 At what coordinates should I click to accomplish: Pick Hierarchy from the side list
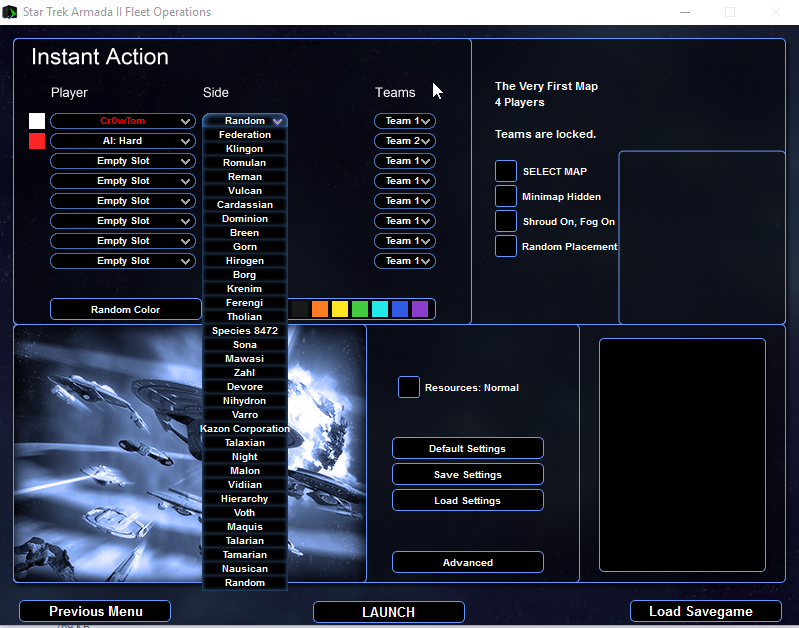tap(245, 499)
